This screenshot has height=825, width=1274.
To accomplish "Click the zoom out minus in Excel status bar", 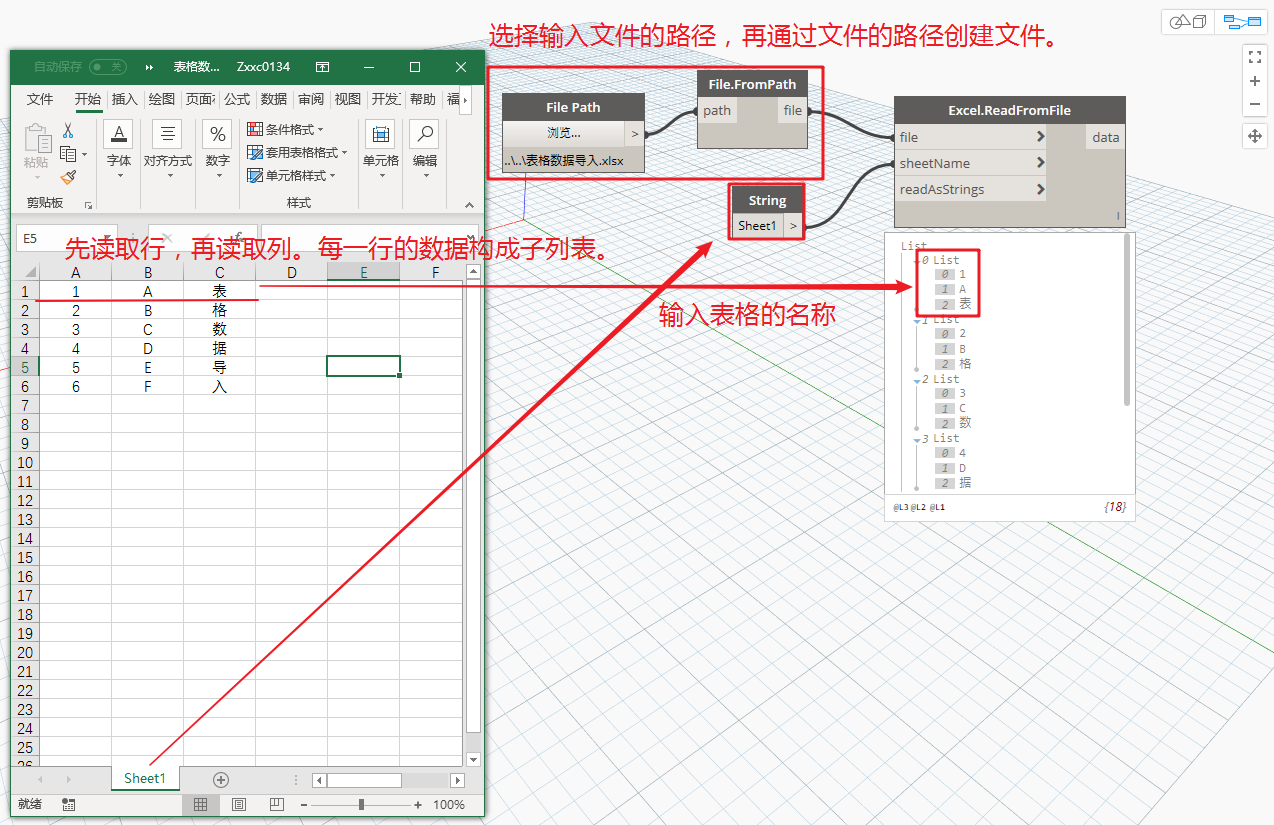I will 304,804.
